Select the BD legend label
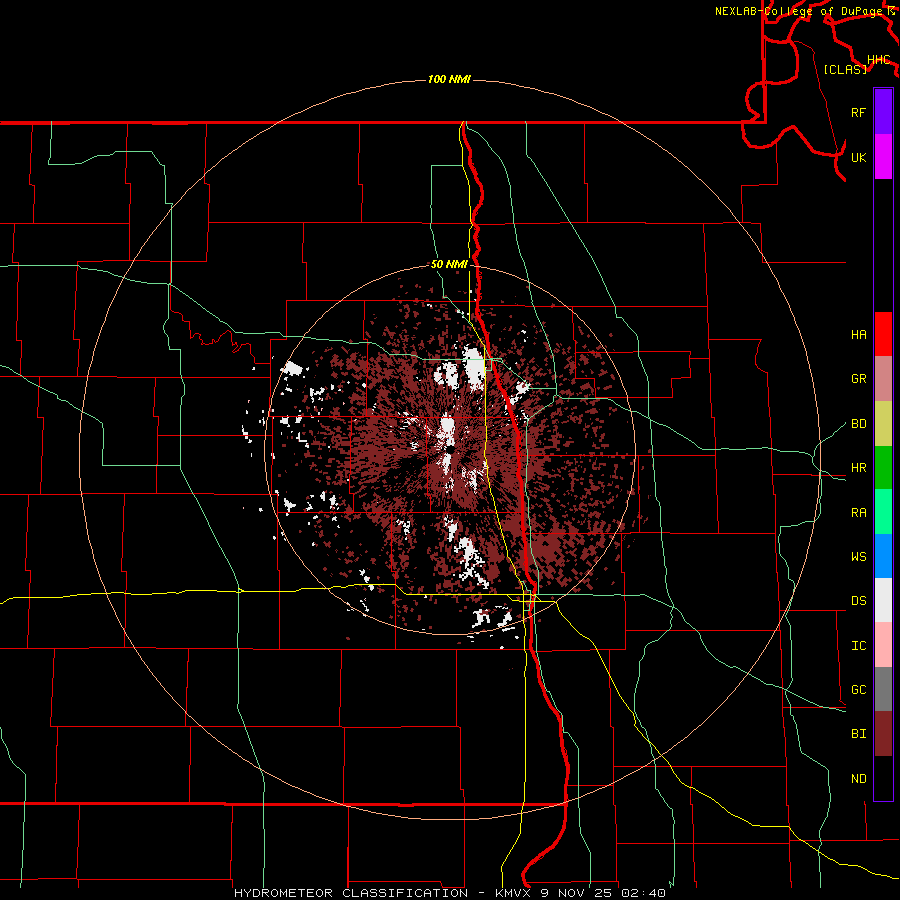The height and width of the screenshot is (900, 900). click(858, 424)
